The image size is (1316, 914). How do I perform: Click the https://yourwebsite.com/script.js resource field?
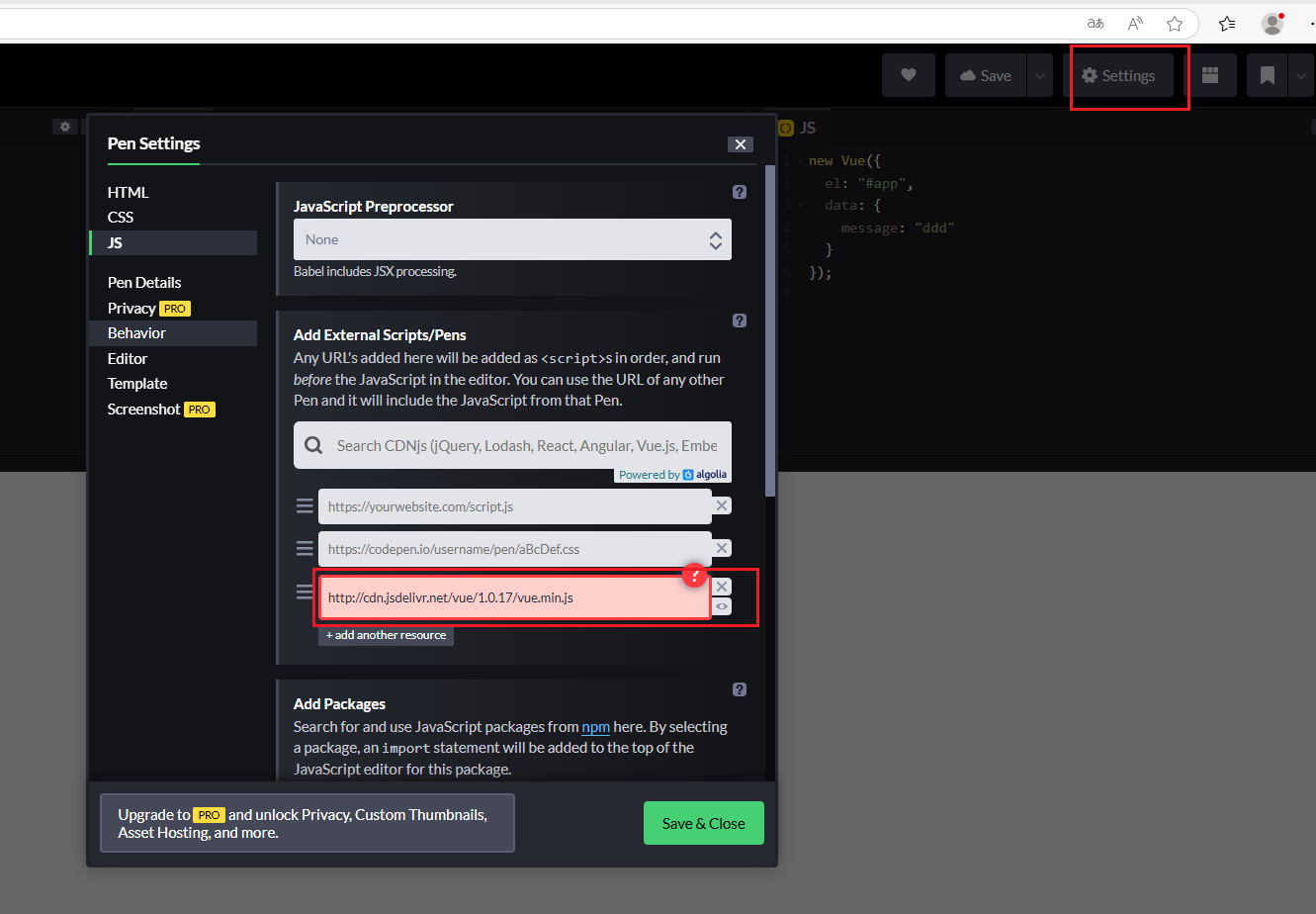click(x=514, y=506)
